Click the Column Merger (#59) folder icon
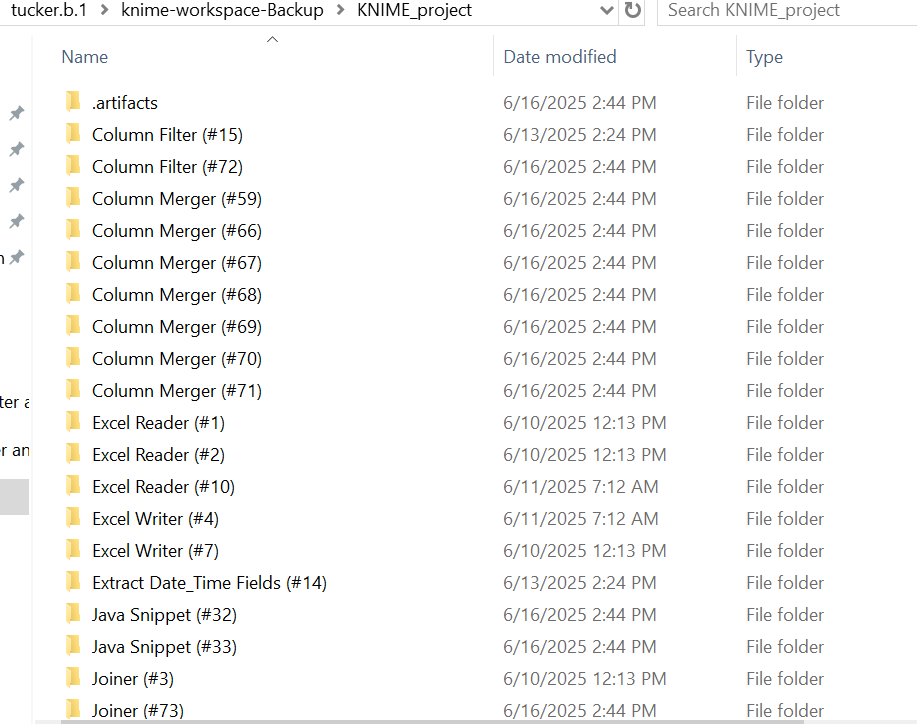The height and width of the screenshot is (724, 917). coord(73,198)
